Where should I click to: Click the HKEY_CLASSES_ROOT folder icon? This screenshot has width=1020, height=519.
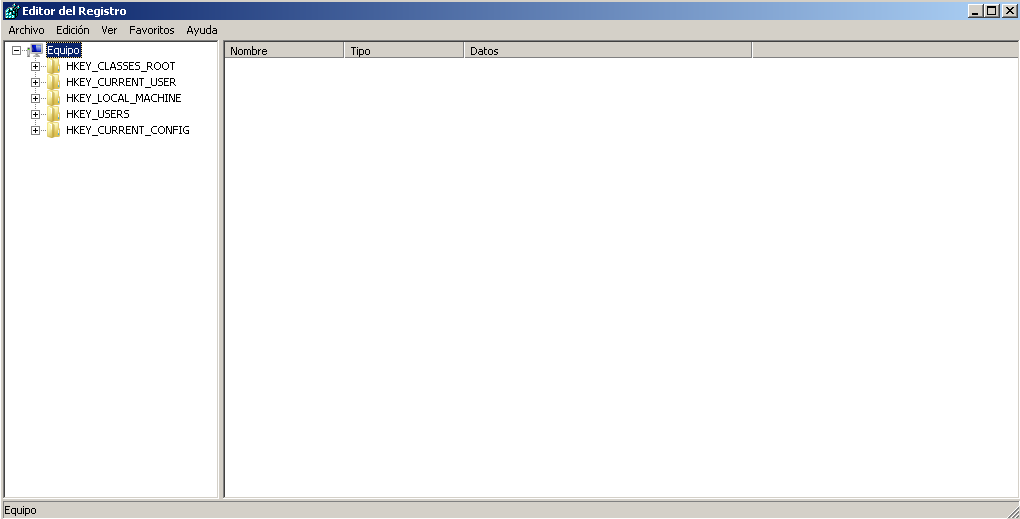point(54,66)
